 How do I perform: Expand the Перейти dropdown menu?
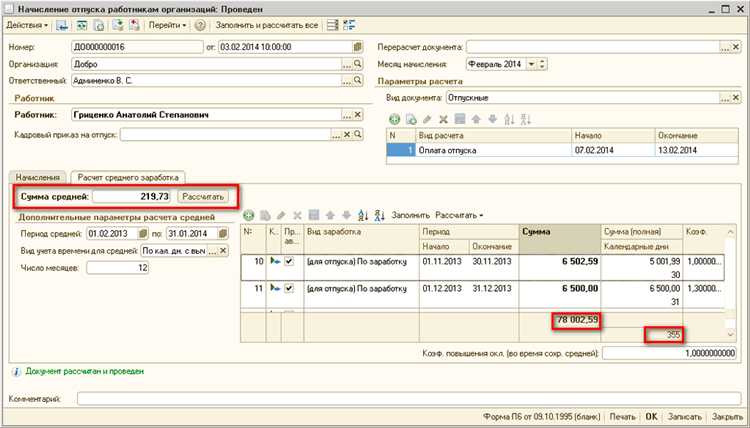(166, 23)
